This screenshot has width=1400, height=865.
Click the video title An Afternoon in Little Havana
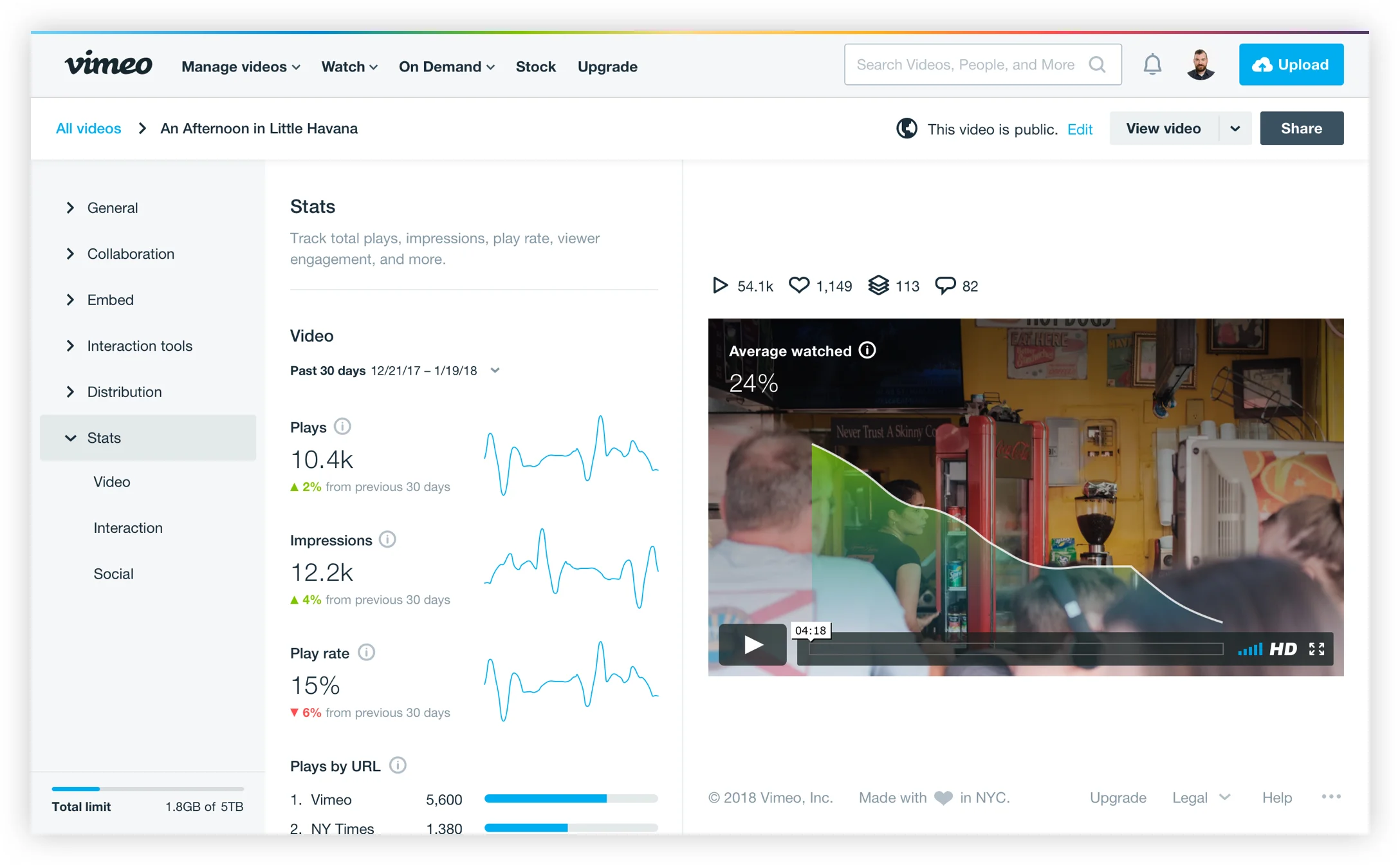[259, 129]
